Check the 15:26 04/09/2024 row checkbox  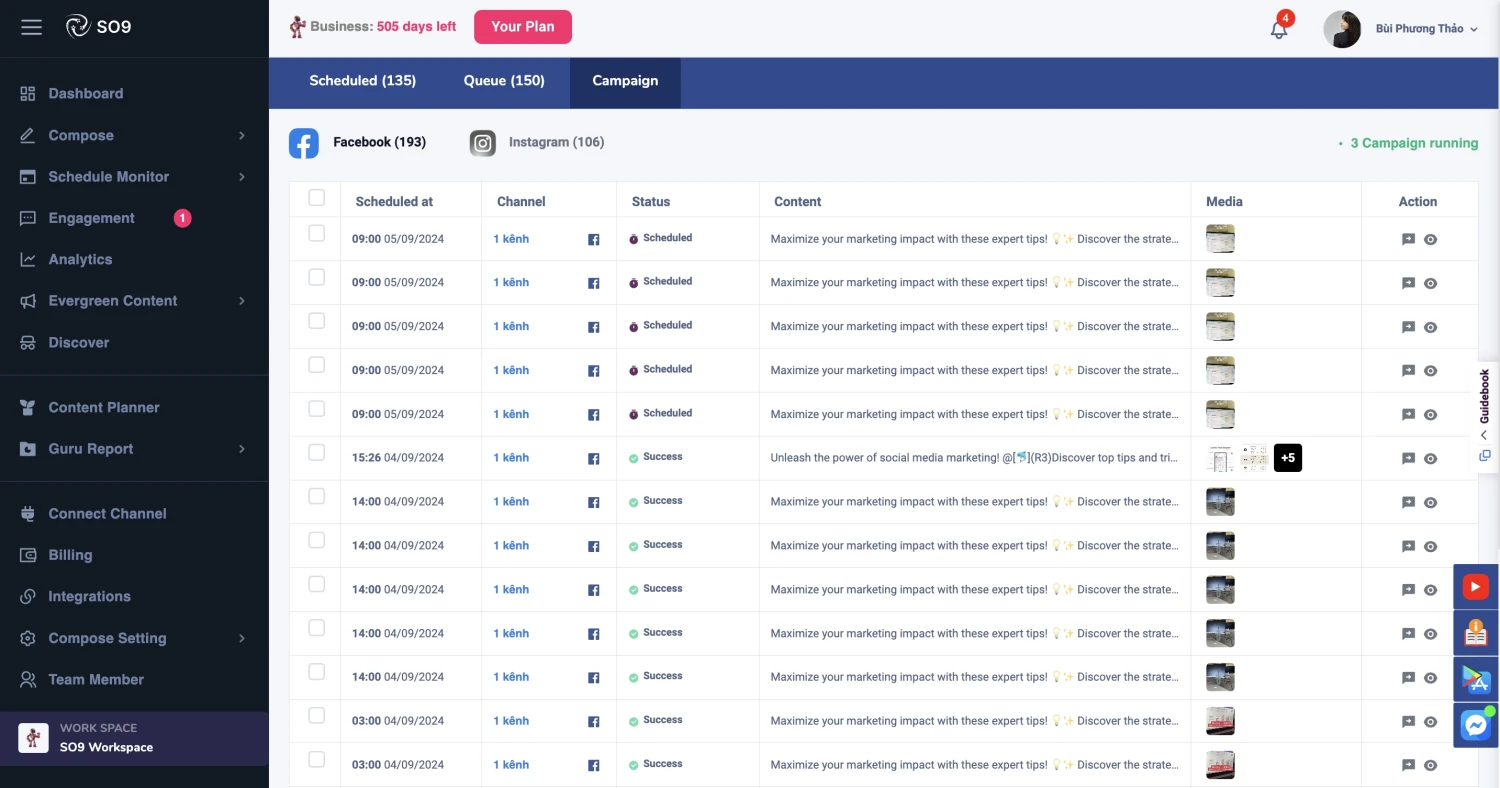pos(317,453)
